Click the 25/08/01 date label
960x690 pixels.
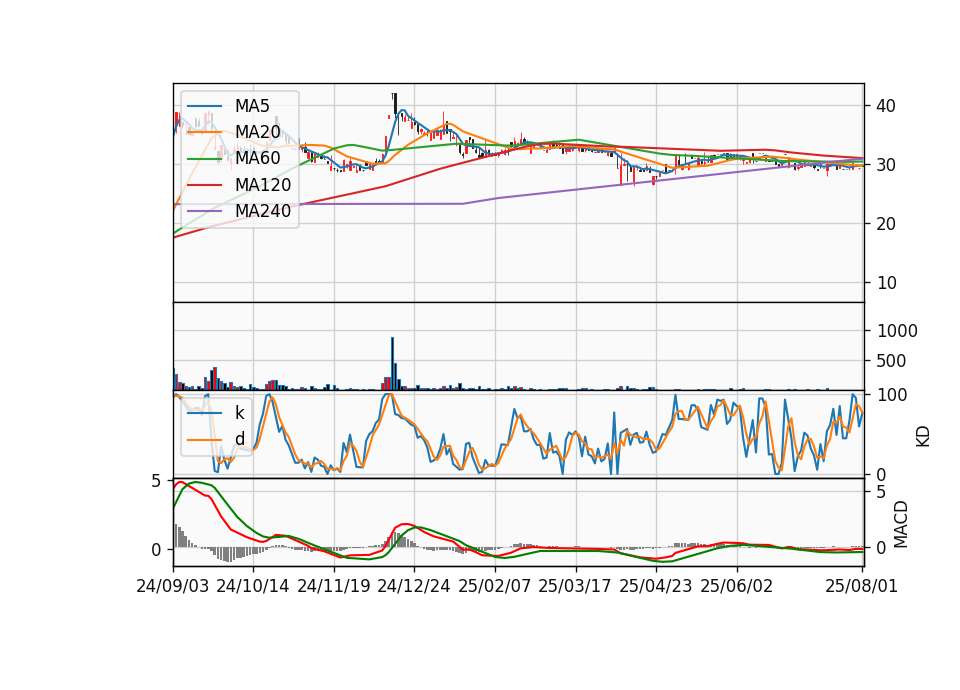(x=861, y=586)
